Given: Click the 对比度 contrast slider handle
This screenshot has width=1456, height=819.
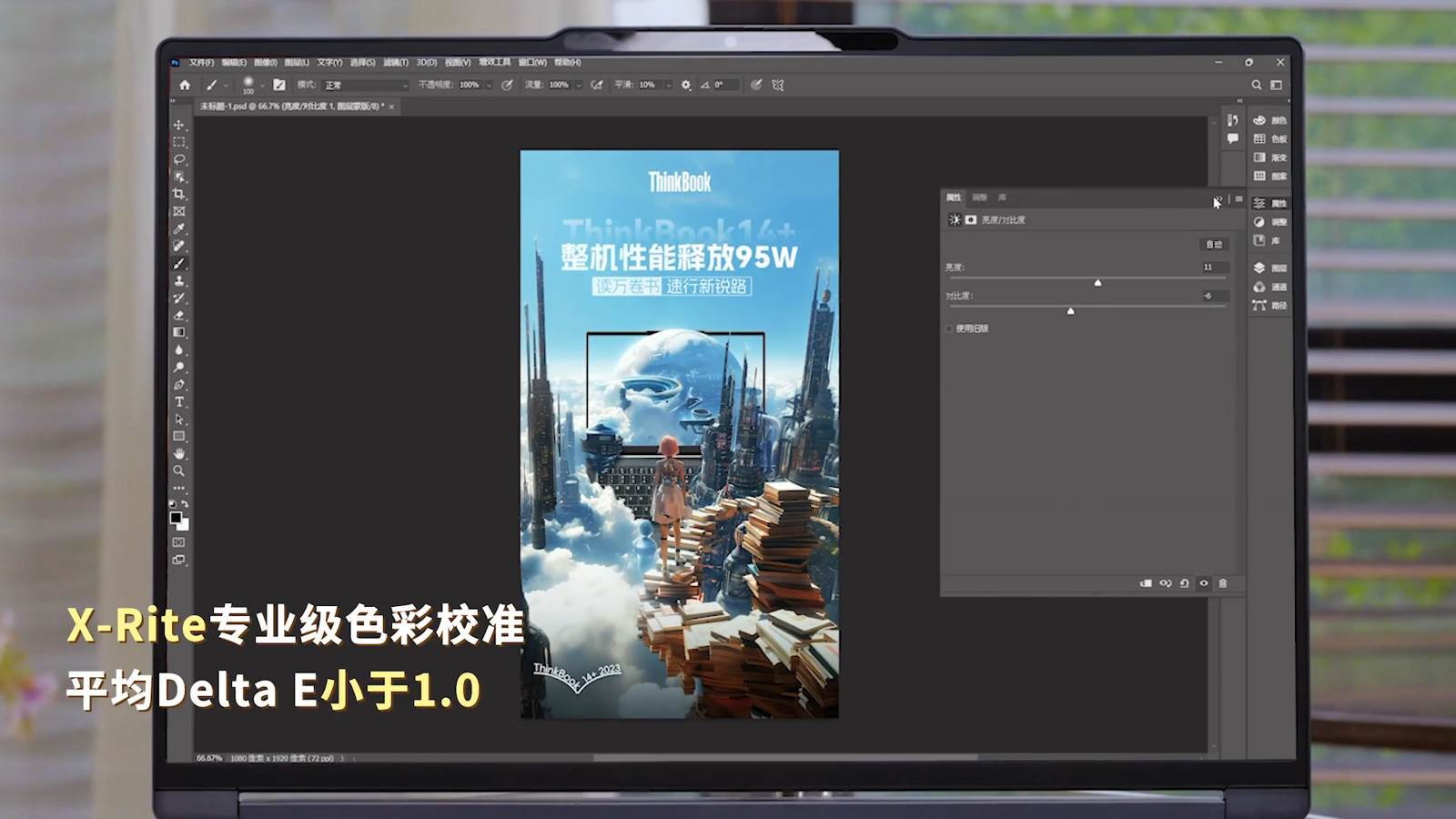Looking at the screenshot, I should [x=1070, y=311].
